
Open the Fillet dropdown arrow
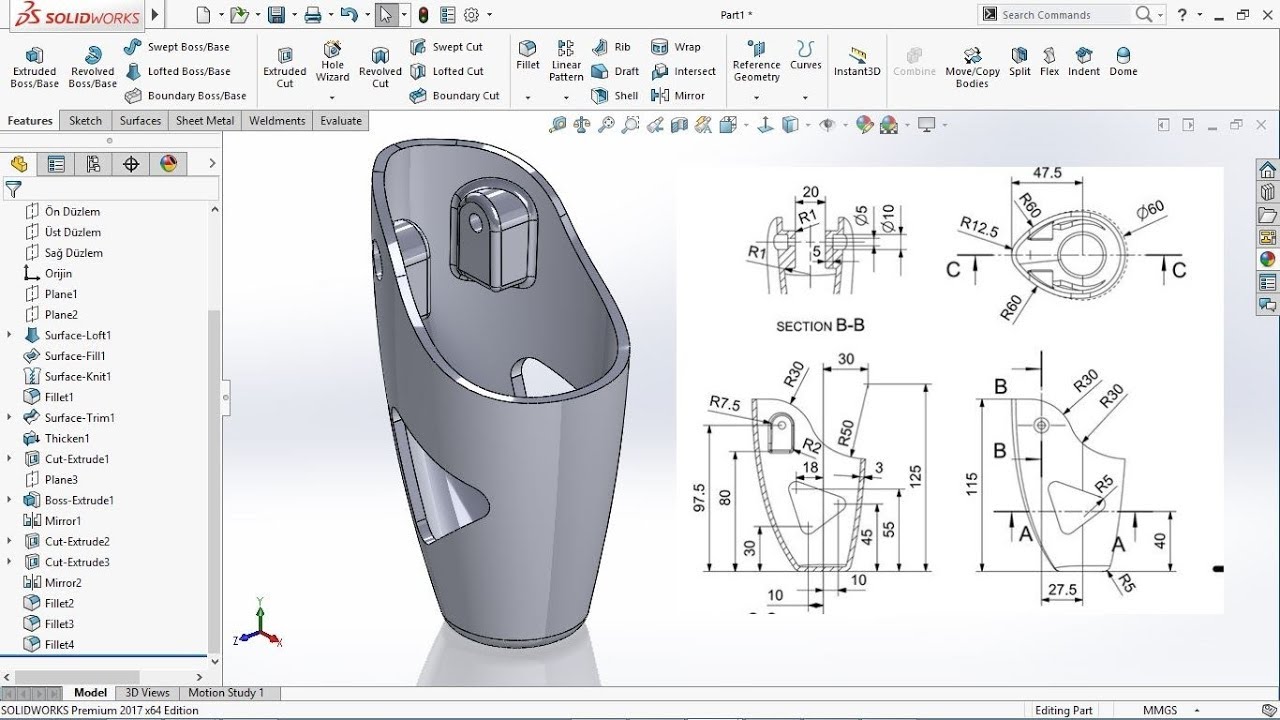(527, 98)
